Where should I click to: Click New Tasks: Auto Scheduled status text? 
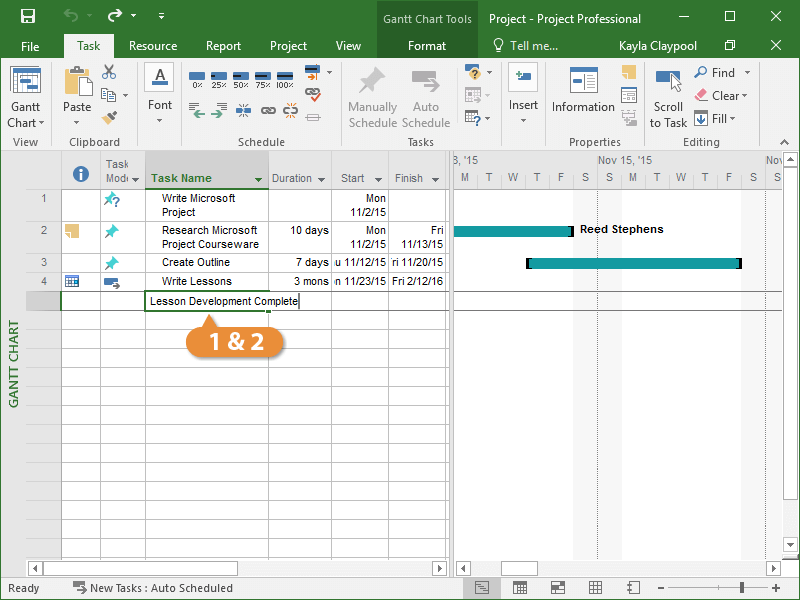[x=160, y=588]
